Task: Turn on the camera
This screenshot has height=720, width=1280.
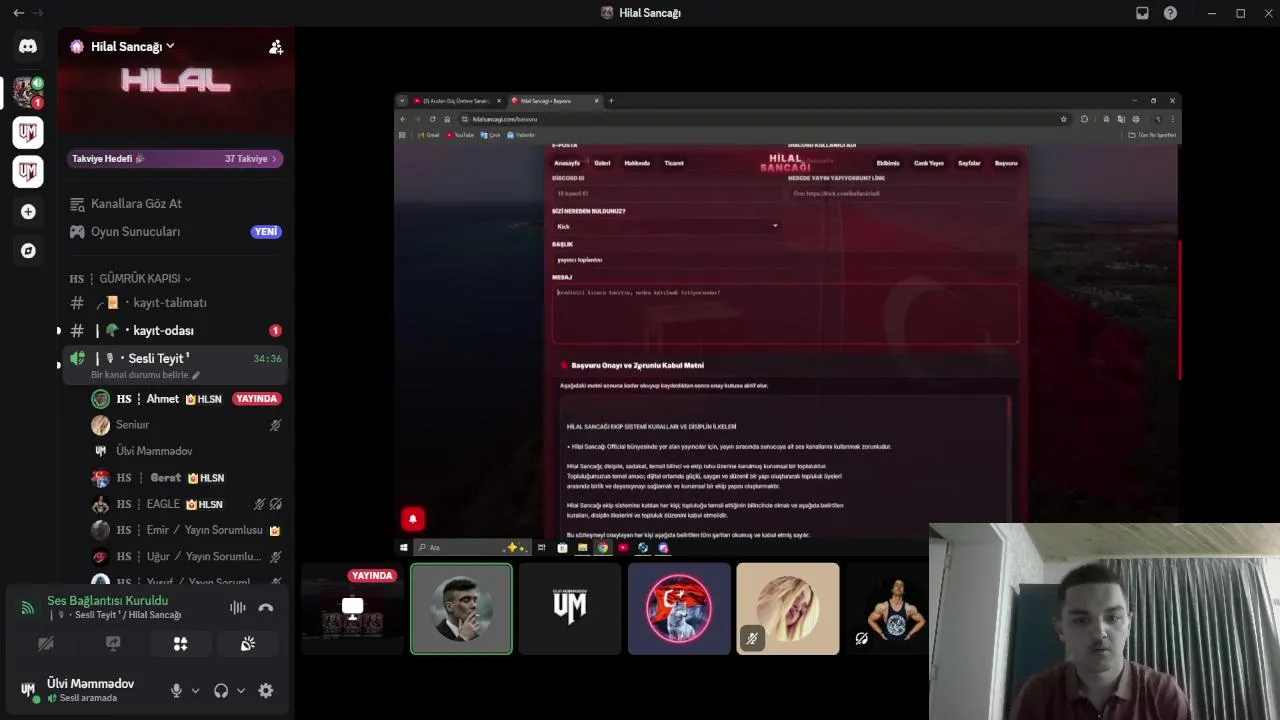Action: [45, 644]
